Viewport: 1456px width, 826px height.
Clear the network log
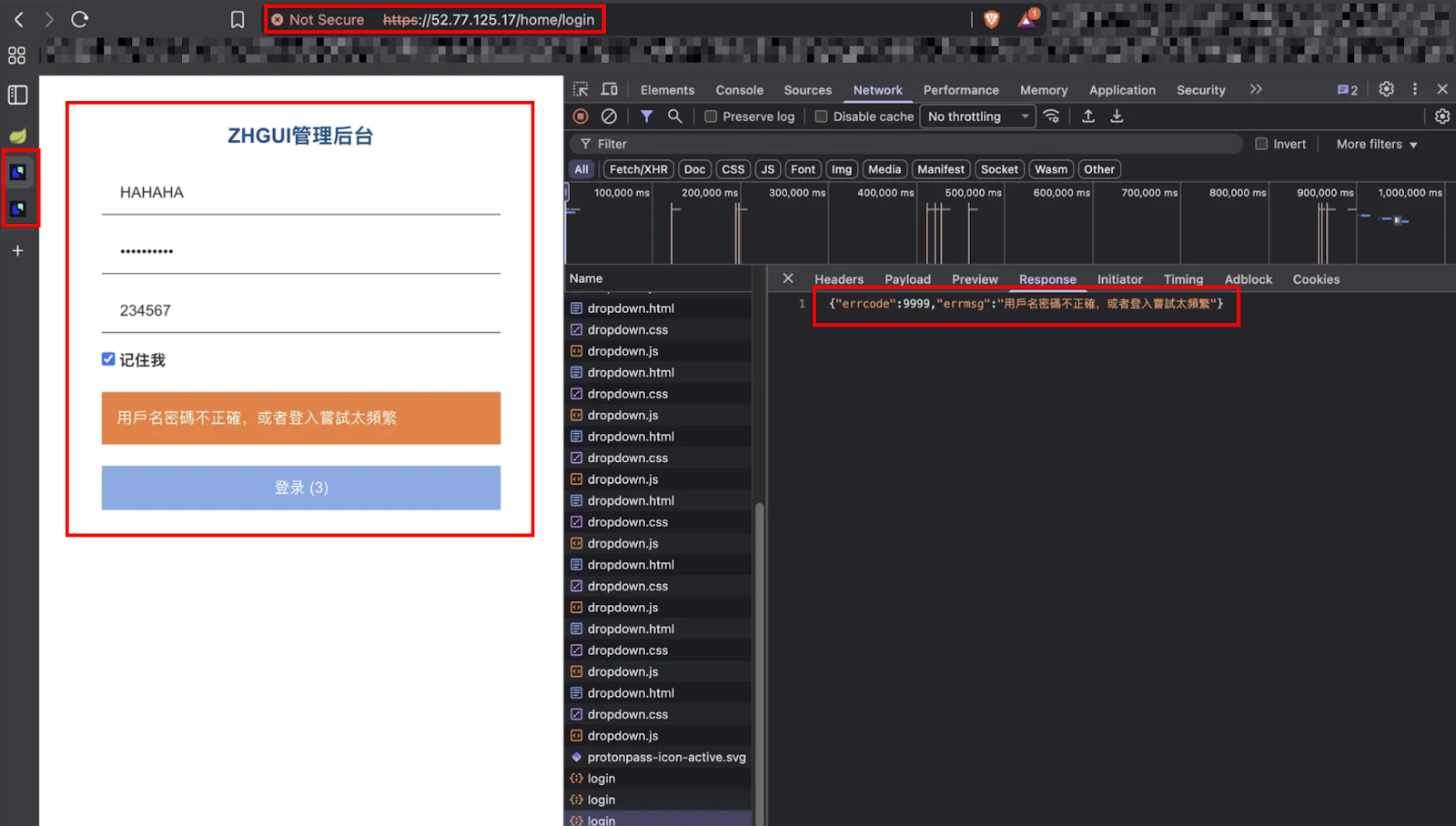tap(609, 116)
